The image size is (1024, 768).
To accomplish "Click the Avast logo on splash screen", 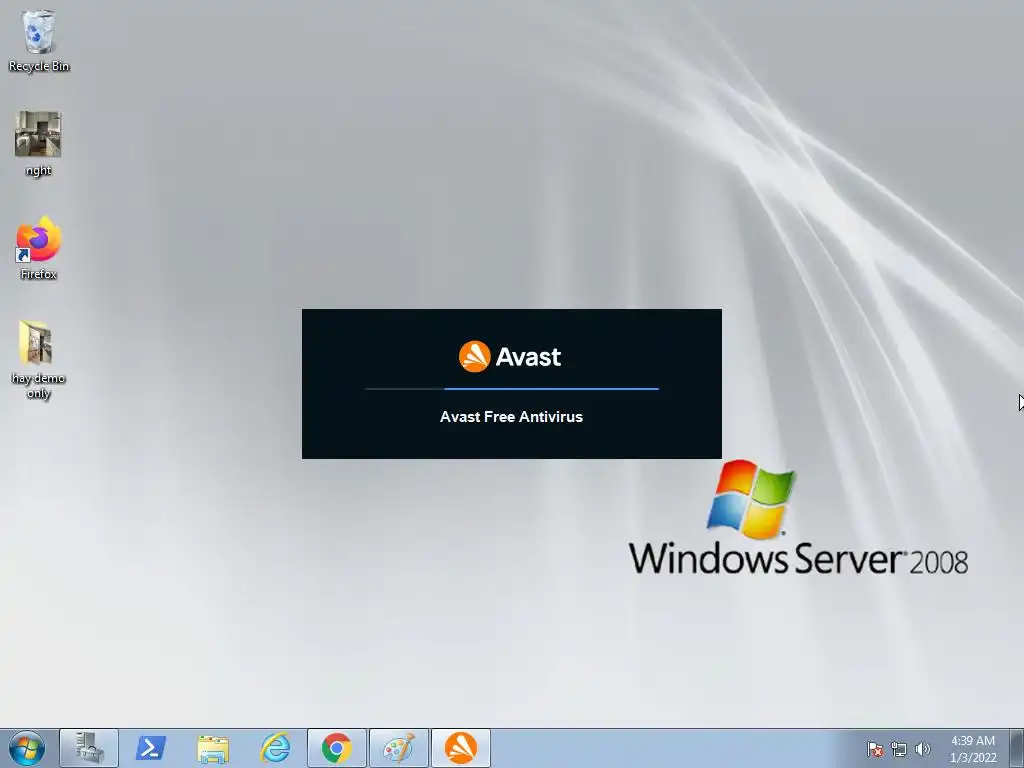I will [510, 357].
